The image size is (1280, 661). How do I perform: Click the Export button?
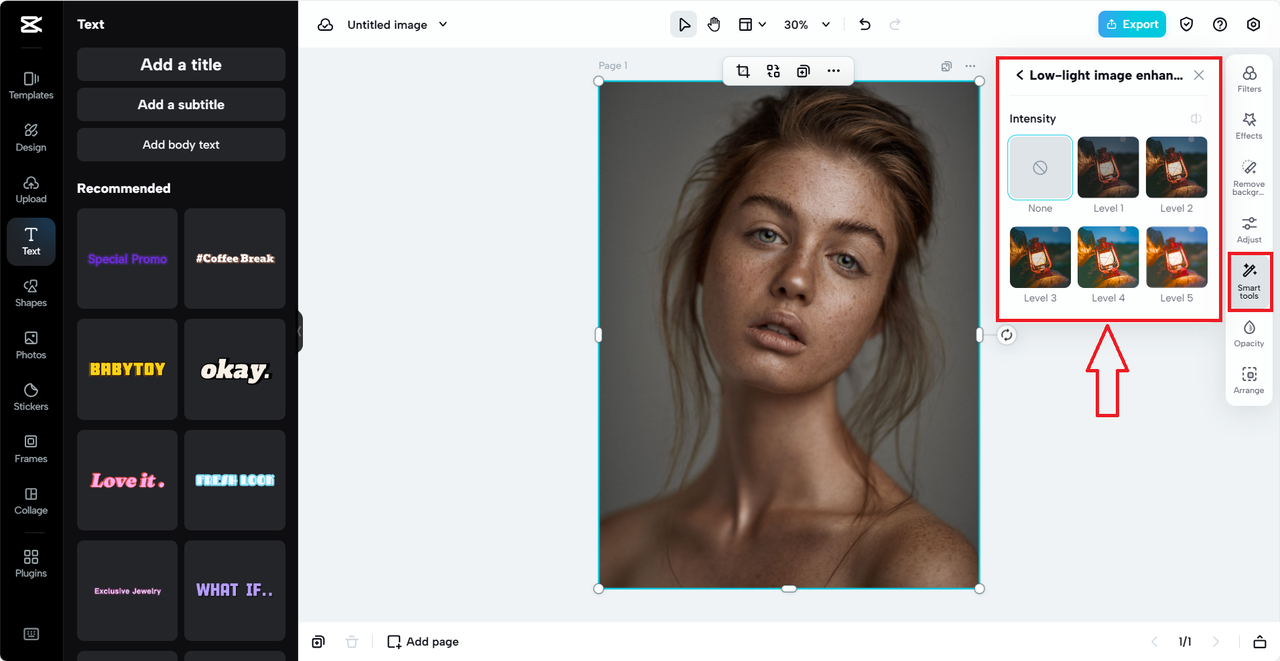point(1132,24)
